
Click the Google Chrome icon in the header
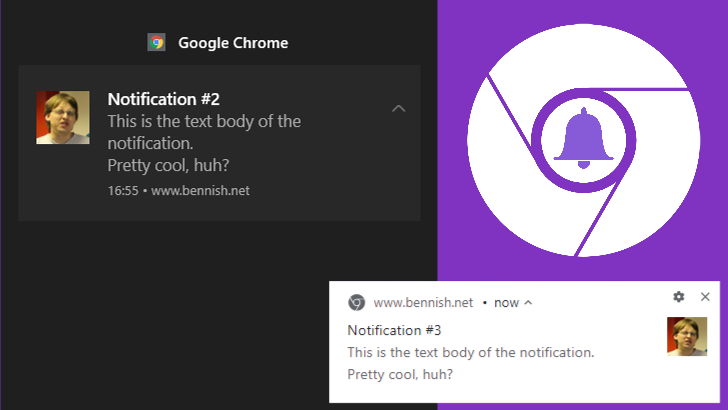pyautogui.click(x=156, y=42)
